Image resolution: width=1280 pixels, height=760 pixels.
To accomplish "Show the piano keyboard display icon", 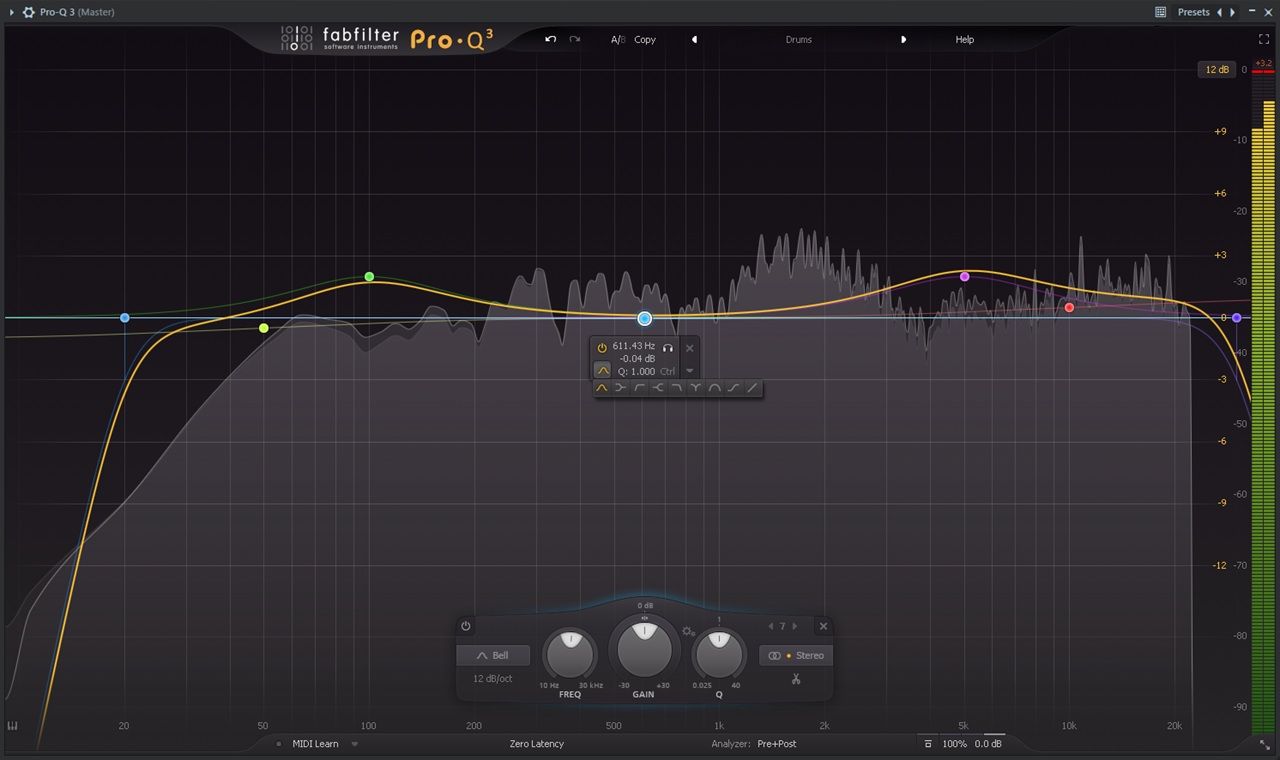I will 13,726.
